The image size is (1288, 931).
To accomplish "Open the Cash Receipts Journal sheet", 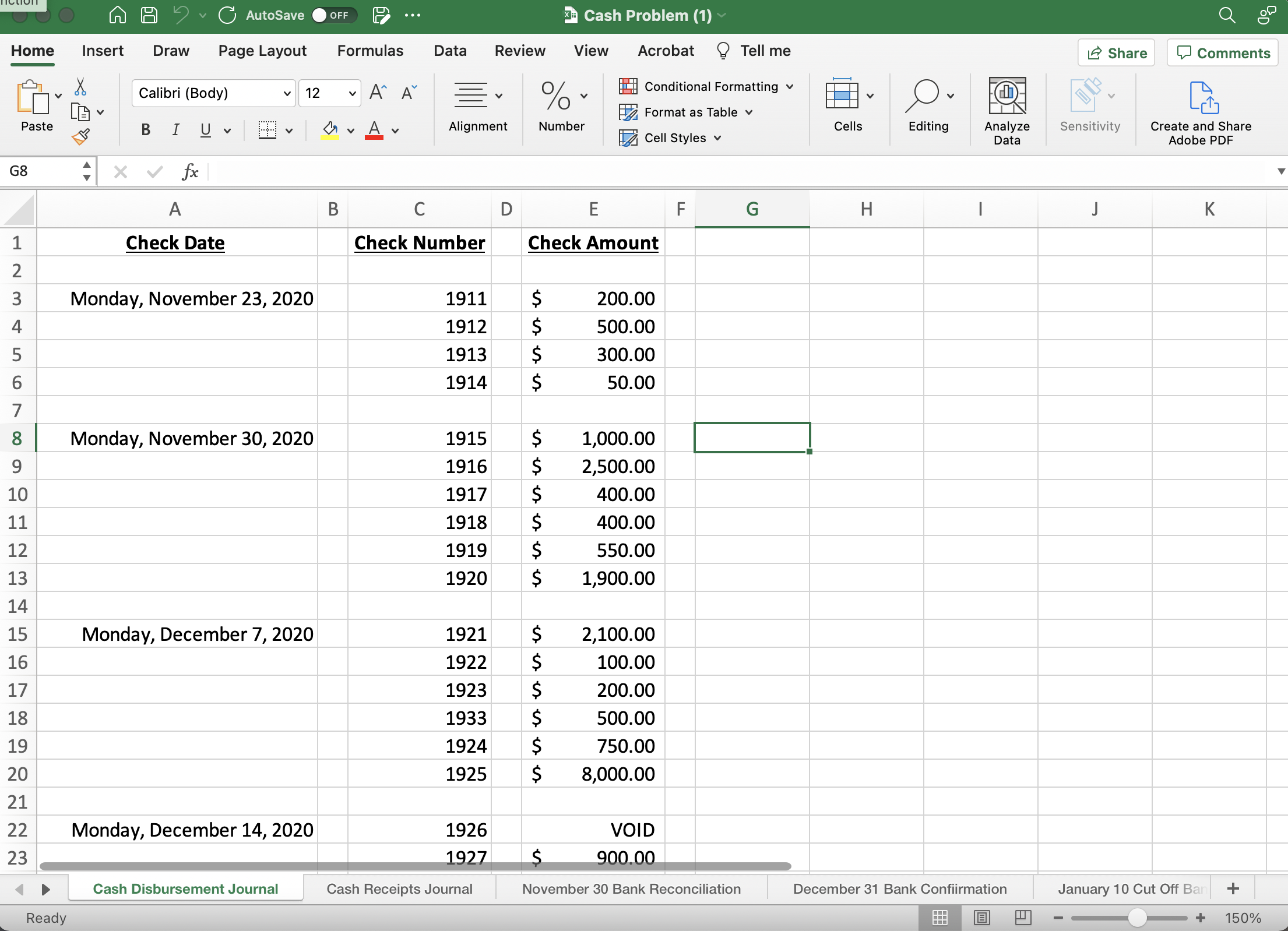I will 399,888.
